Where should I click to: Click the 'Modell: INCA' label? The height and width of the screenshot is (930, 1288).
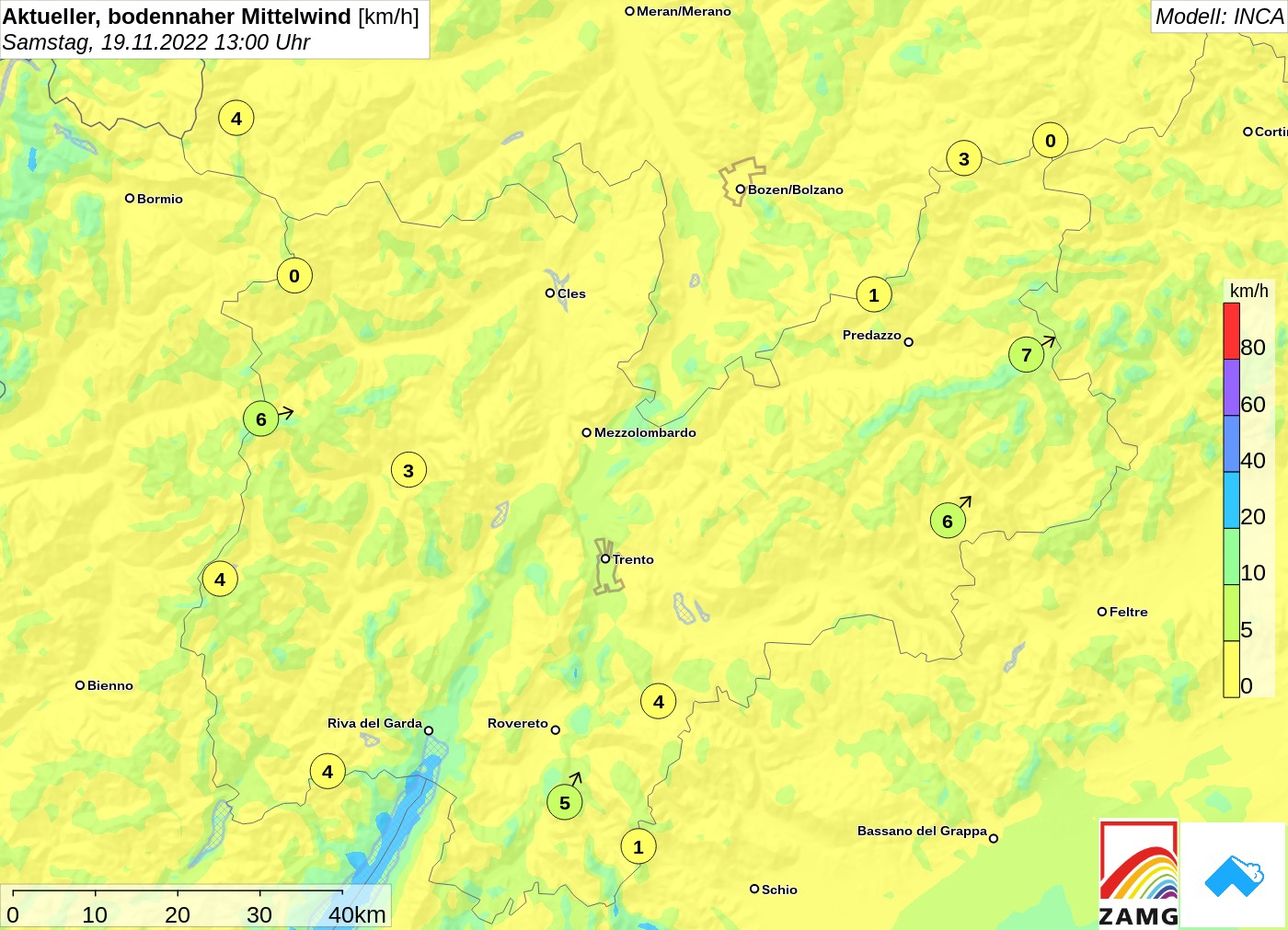point(1219,17)
